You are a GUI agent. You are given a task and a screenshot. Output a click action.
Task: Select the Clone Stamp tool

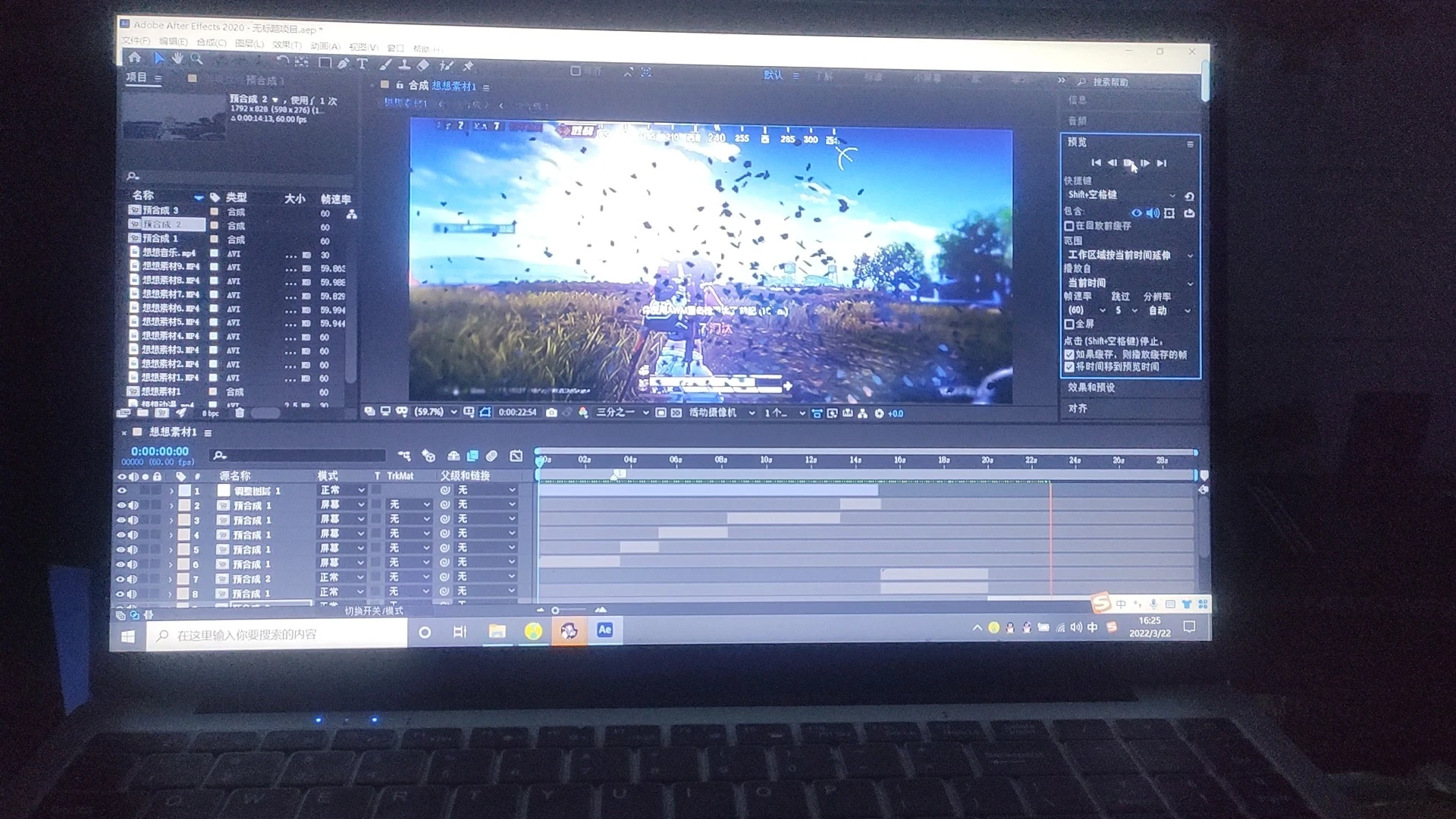405,65
